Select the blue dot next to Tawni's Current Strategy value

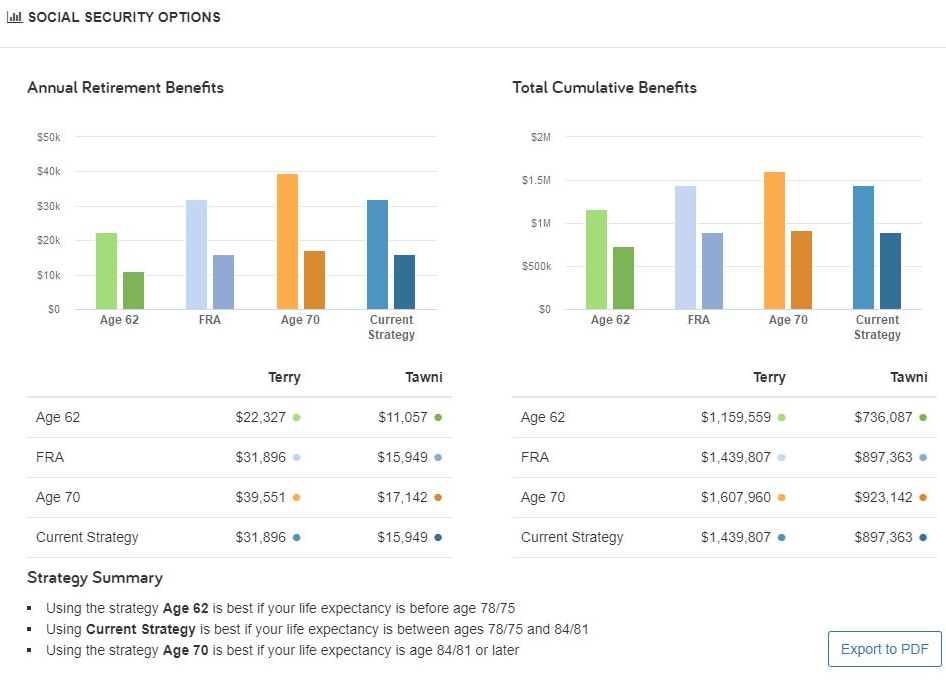point(440,537)
